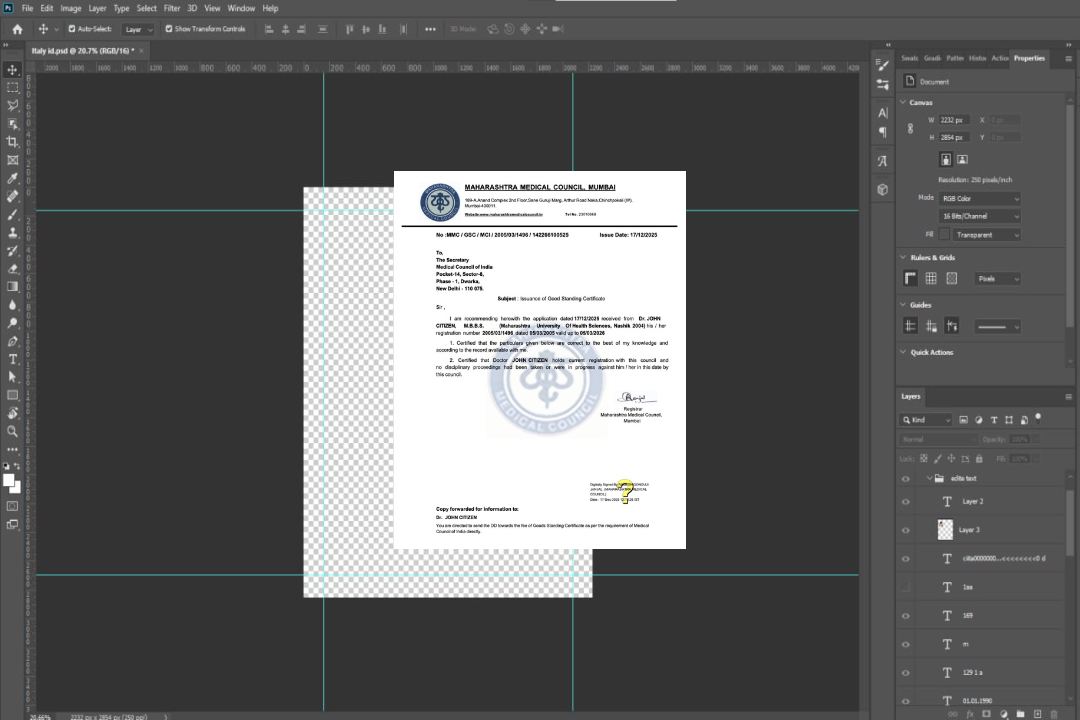Select the Clone Stamp tool
The width and height of the screenshot is (1080, 720).
click(x=12, y=232)
